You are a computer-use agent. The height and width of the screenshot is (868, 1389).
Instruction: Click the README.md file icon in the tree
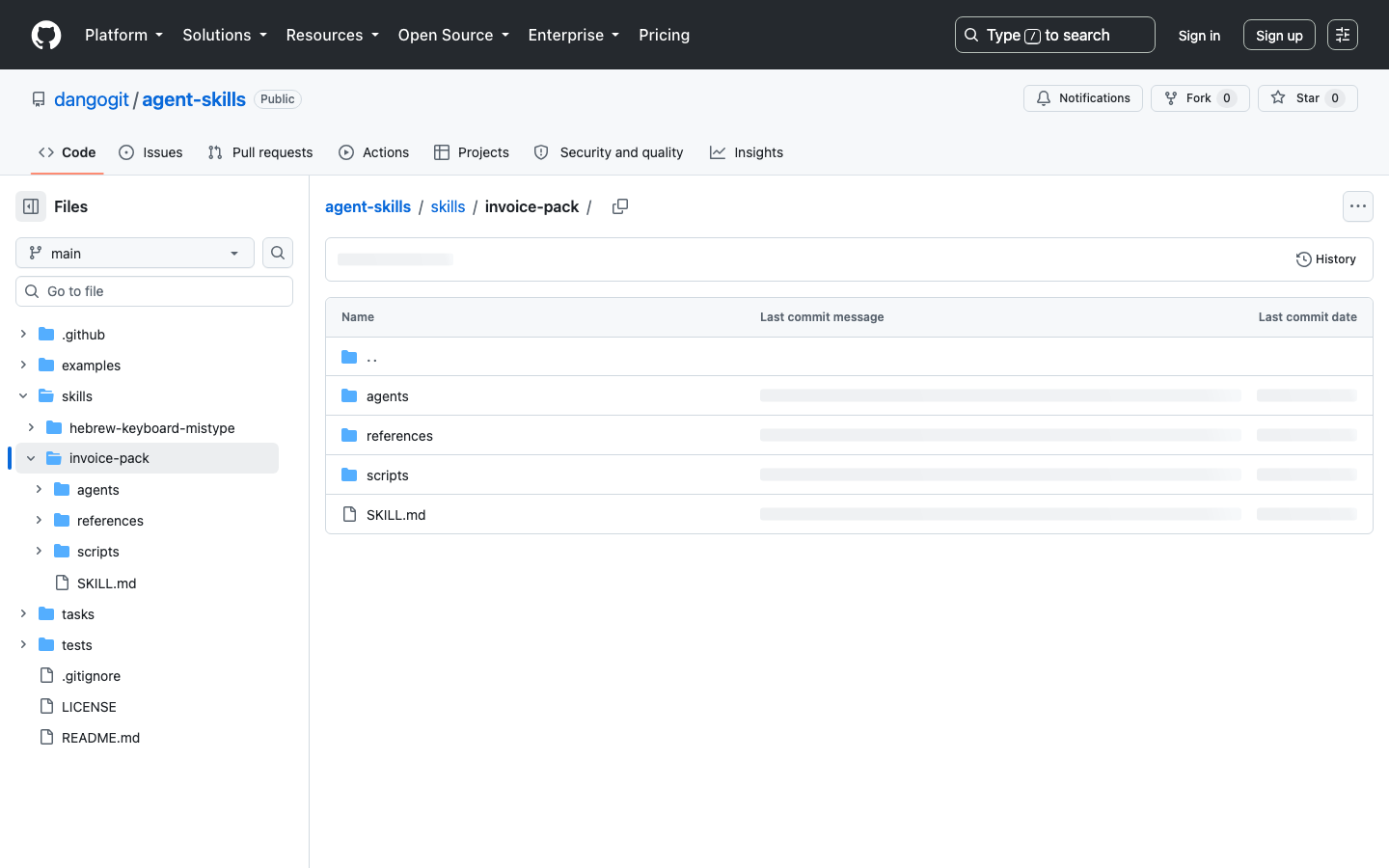tap(46, 738)
